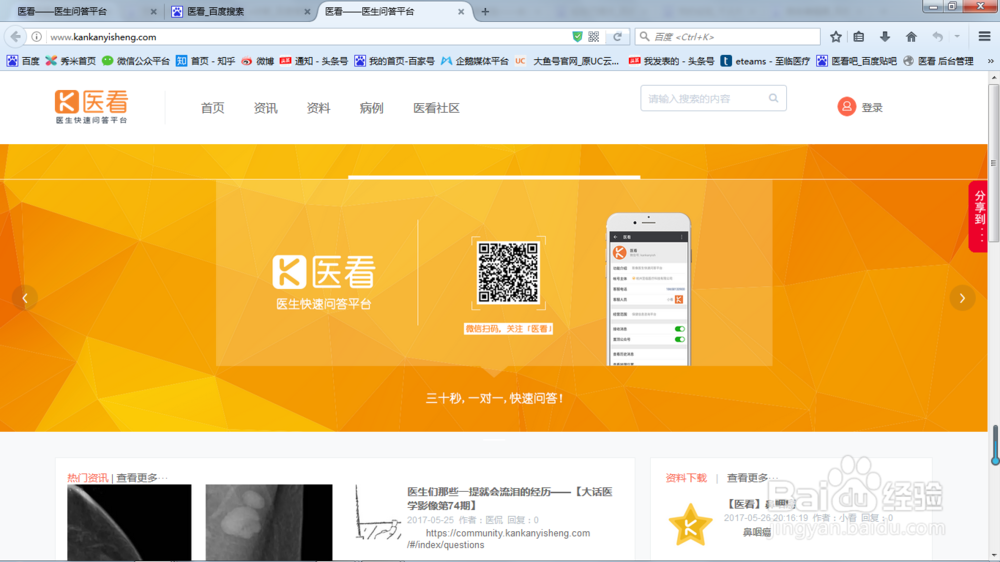Open the 我发表的 - 头条号 bookmark
The height and width of the screenshot is (562, 1000).
tap(672, 61)
